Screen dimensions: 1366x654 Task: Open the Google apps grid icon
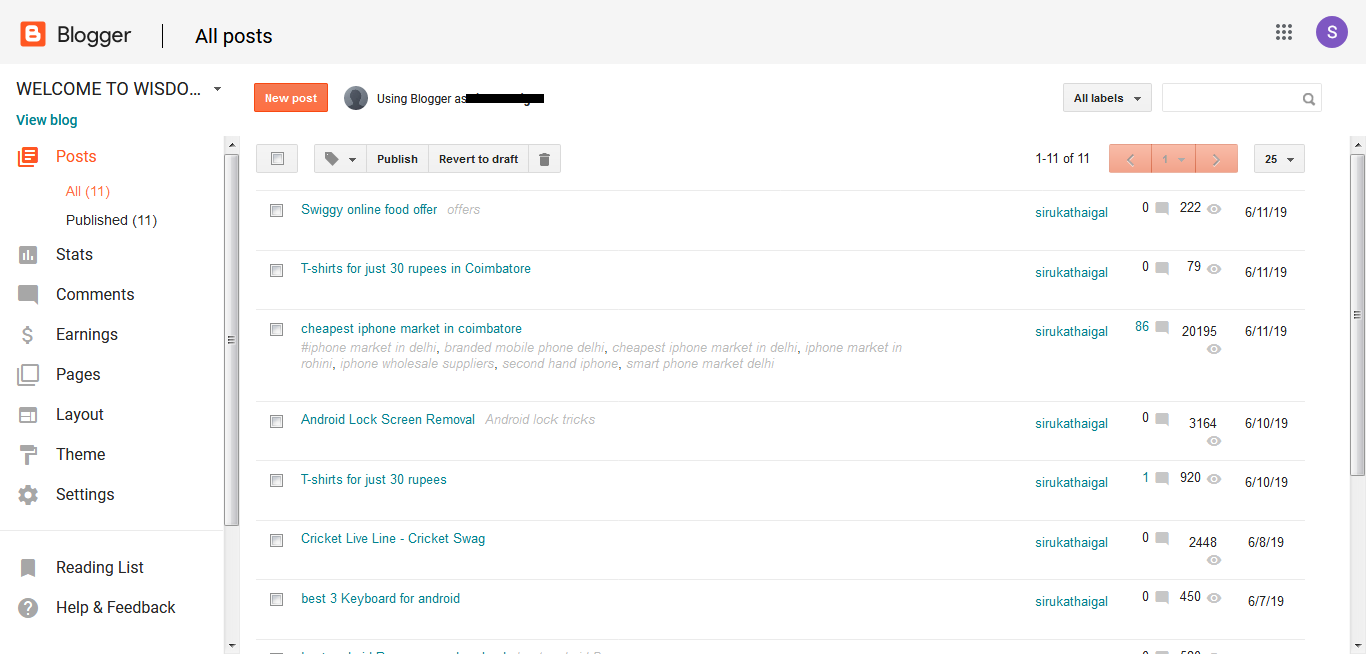[x=1284, y=32]
